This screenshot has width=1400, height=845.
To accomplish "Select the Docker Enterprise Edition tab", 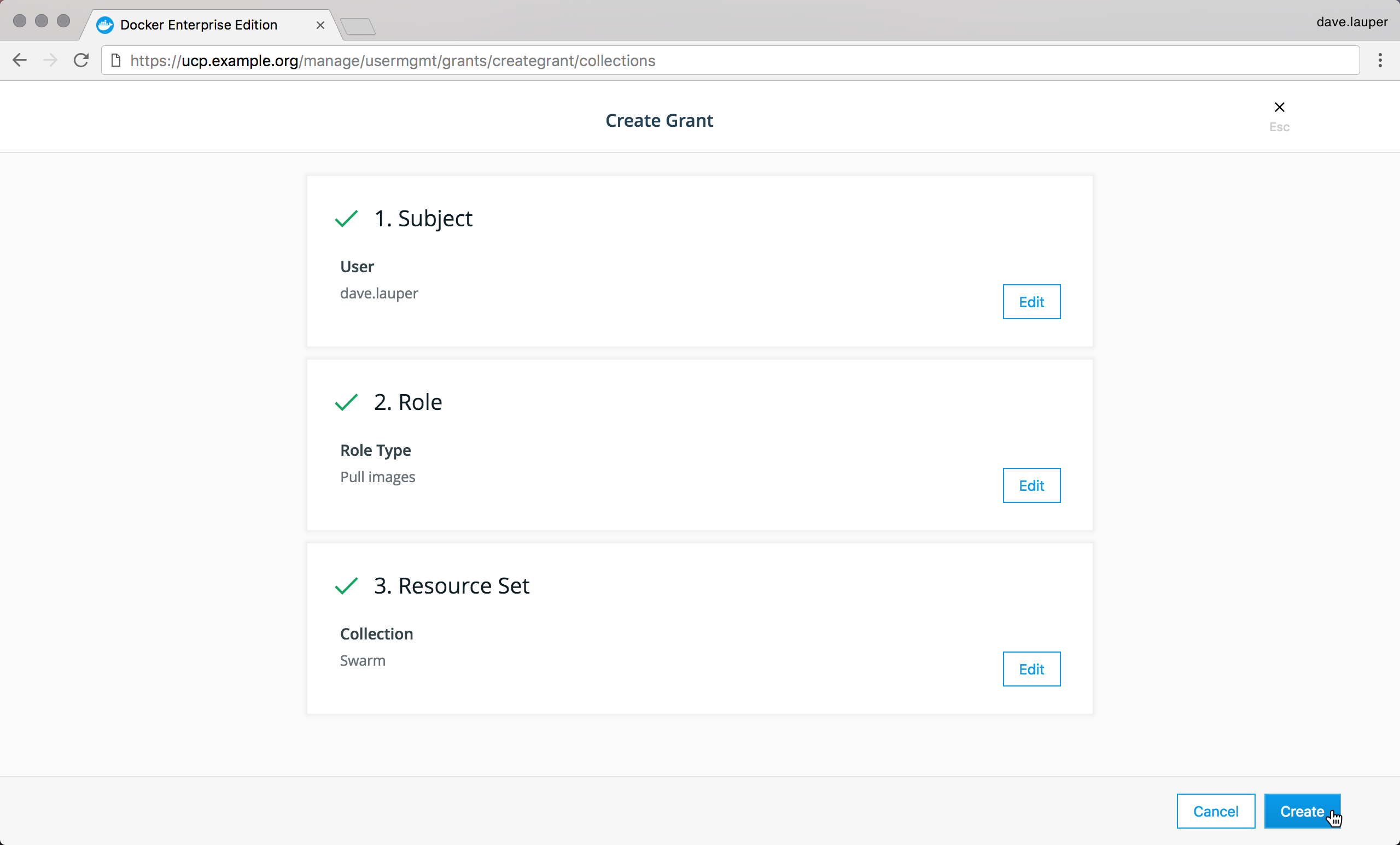I will 199,25.
